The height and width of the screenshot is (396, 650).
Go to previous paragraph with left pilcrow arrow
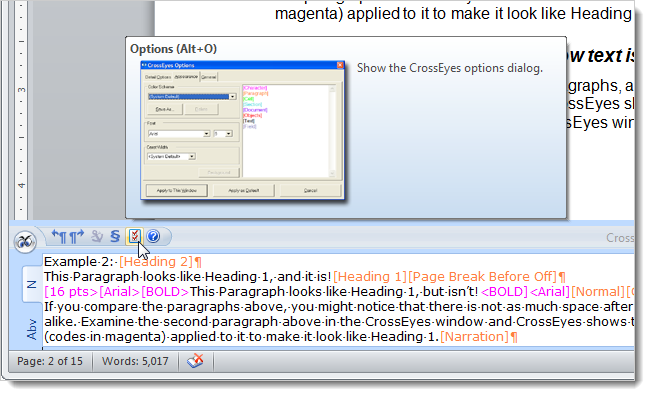[59, 236]
